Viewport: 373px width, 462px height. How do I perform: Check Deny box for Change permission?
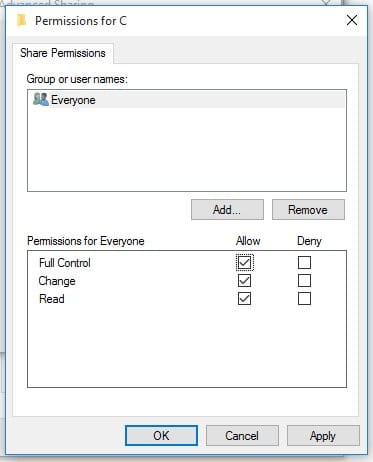tap(304, 281)
